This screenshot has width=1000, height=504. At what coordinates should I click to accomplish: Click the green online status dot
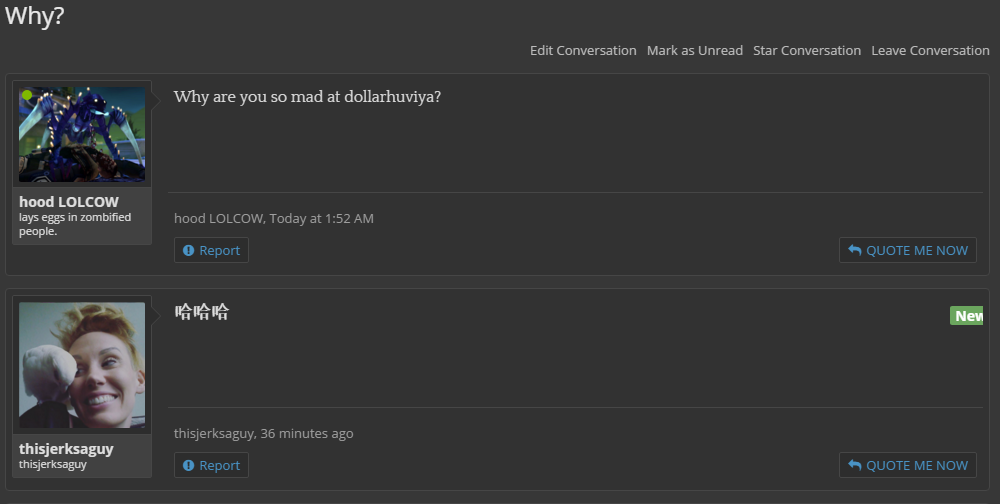[27, 95]
